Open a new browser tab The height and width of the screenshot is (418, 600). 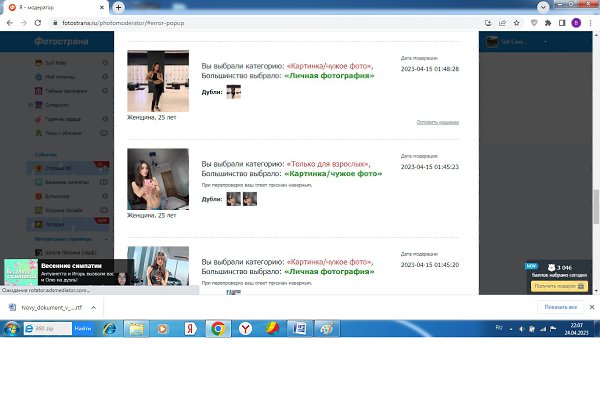[119, 6]
